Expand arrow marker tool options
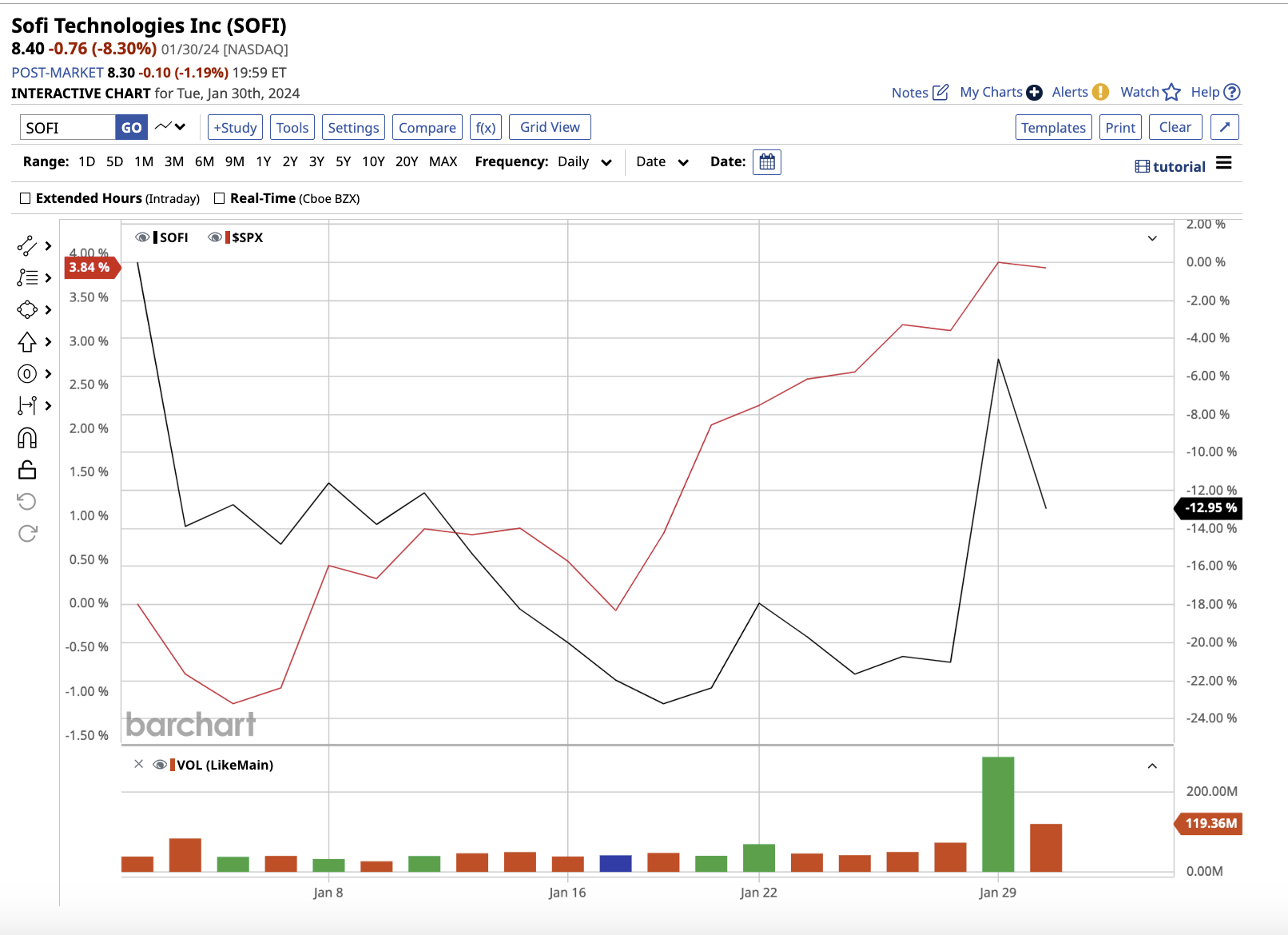Image resolution: width=1288 pixels, height=935 pixels. pyautogui.click(x=48, y=342)
